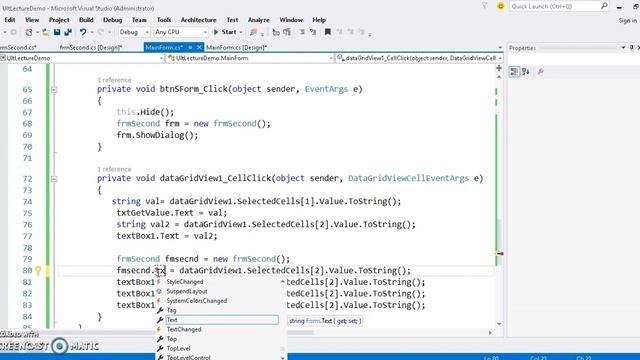Switch to the frmSecond.cs code tab
This screenshot has width=640, height=360.
[18, 47]
